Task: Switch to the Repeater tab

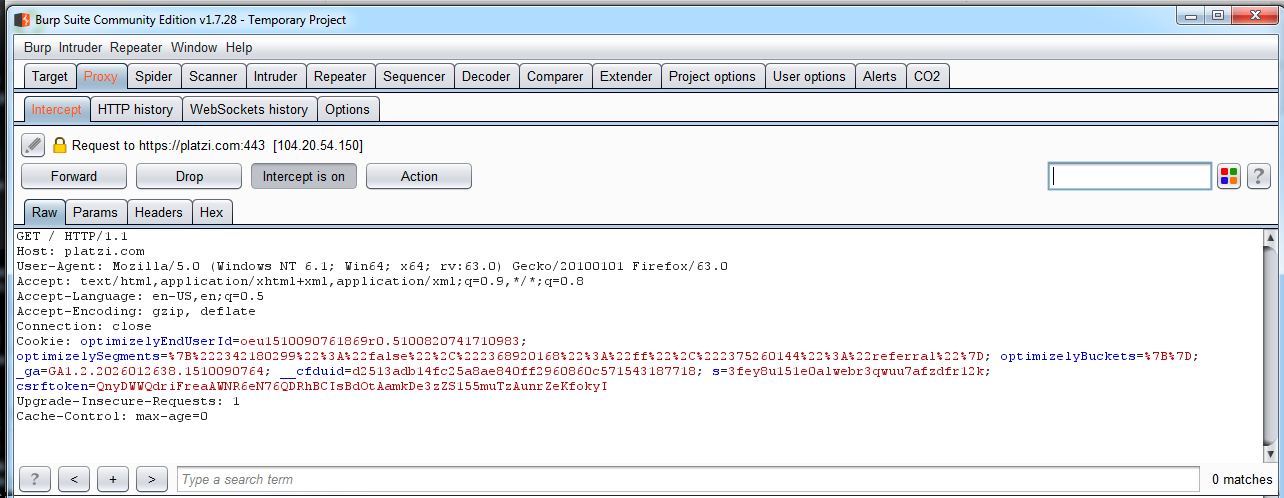Action: pyautogui.click(x=340, y=76)
